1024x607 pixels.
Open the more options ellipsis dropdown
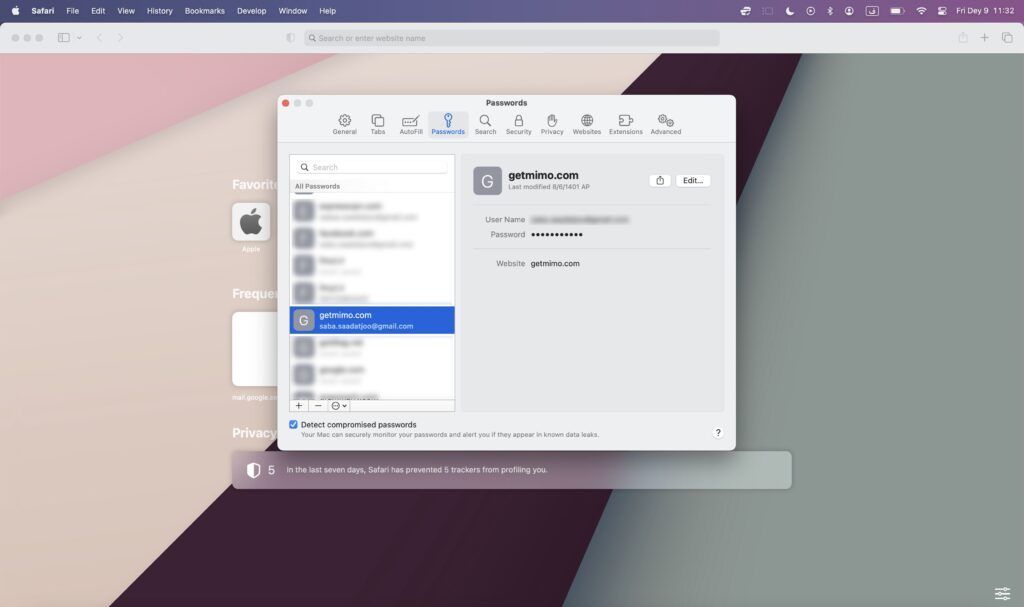[x=339, y=406]
